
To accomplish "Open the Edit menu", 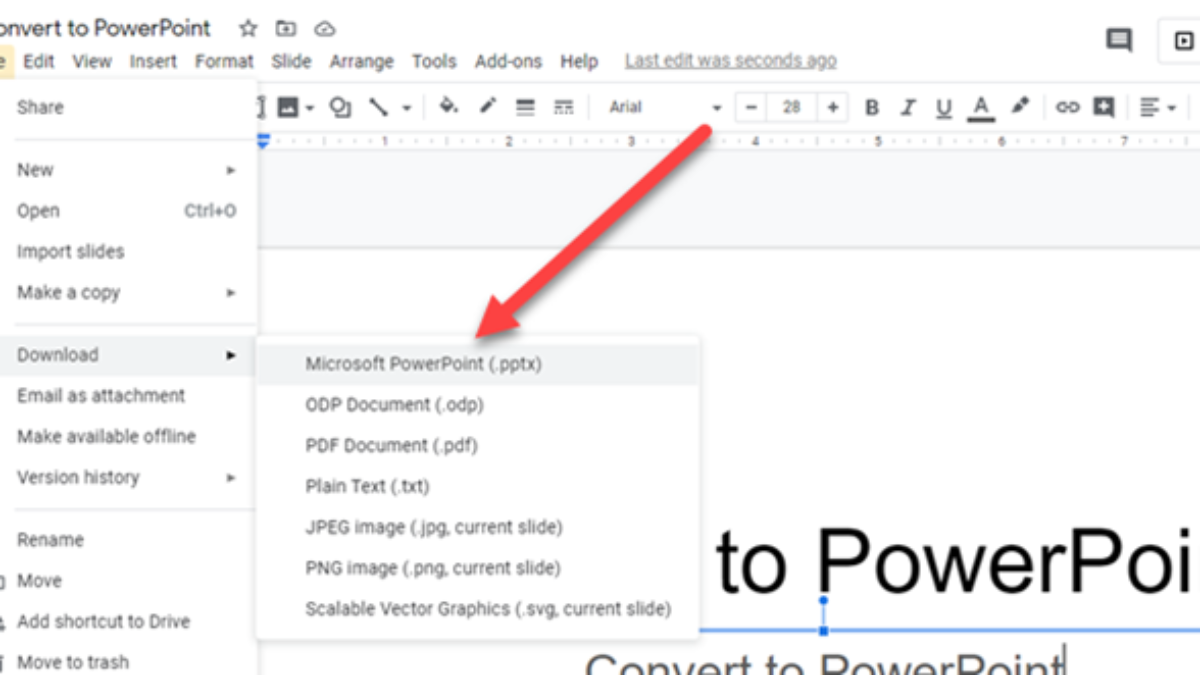I will point(39,61).
